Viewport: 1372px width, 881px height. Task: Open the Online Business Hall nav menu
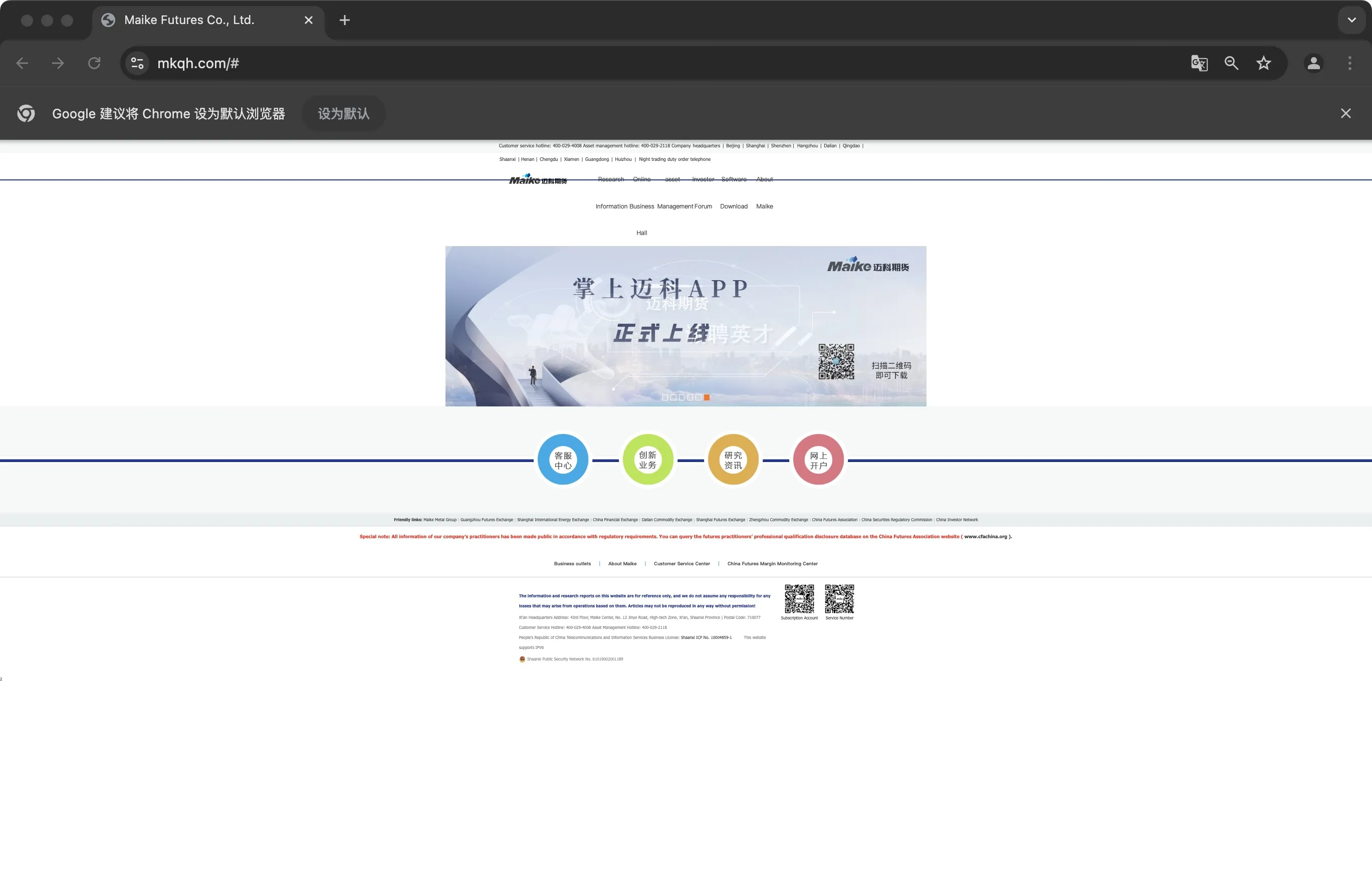coord(642,206)
